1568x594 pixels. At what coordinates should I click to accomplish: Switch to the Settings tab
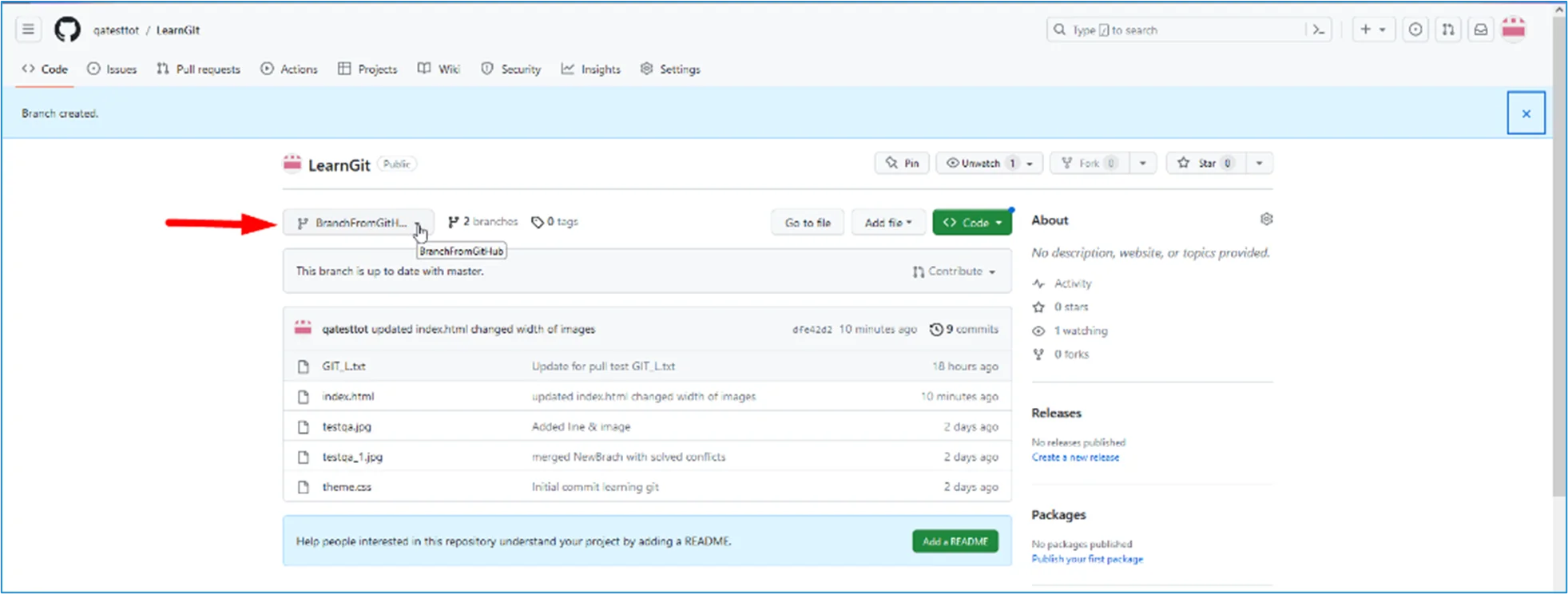pos(671,69)
